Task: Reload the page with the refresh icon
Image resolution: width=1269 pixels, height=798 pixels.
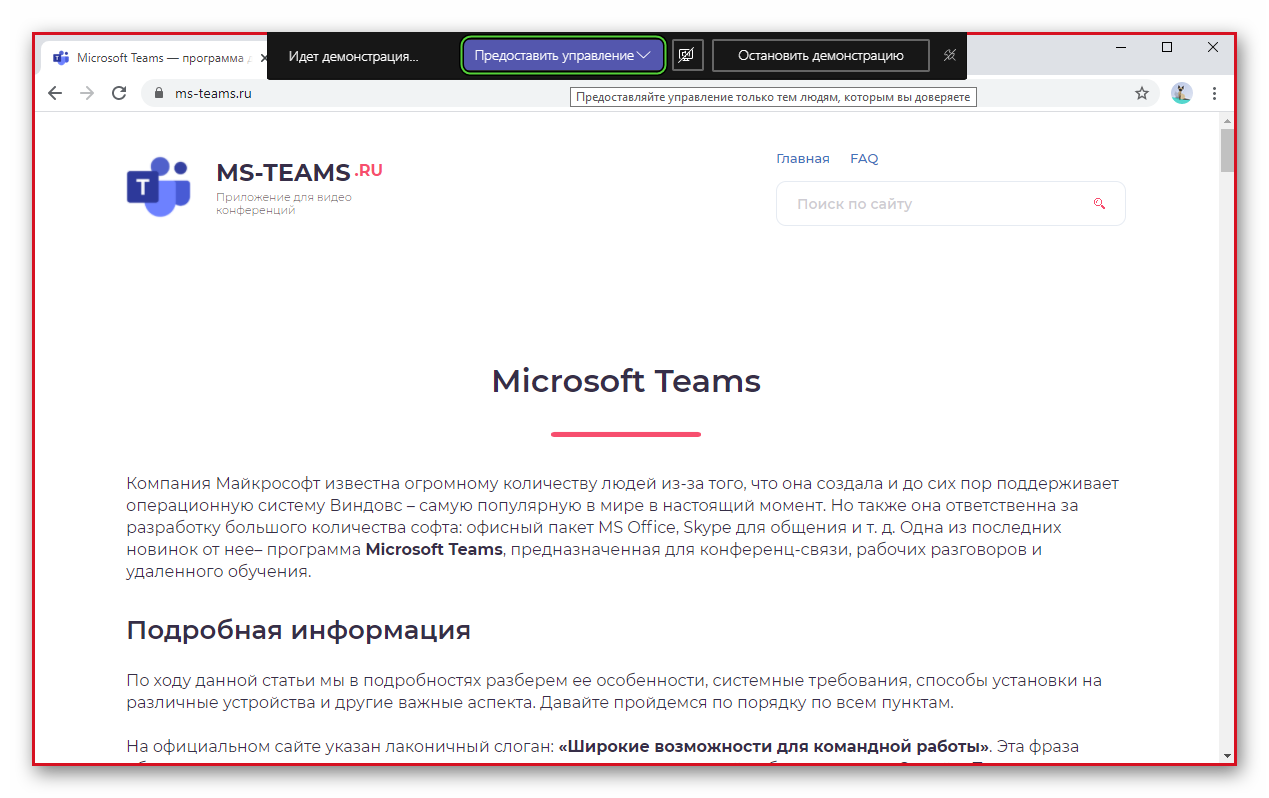Action: tap(119, 93)
